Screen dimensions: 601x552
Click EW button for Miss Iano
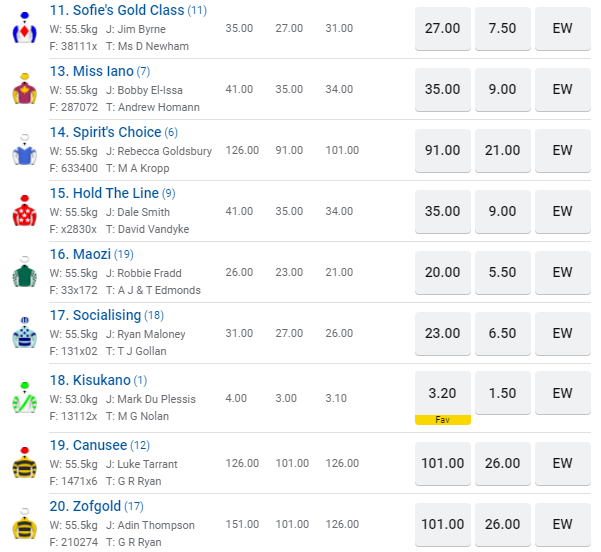[x=563, y=90]
